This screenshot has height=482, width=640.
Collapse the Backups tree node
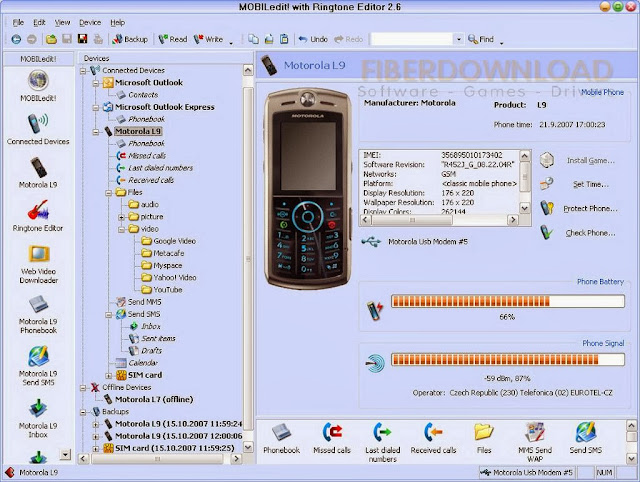click(83, 412)
